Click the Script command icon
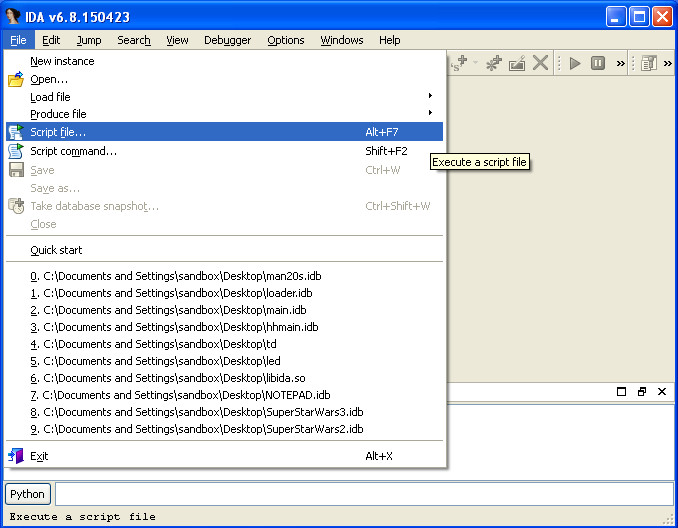The width and height of the screenshot is (678, 528). point(16,151)
